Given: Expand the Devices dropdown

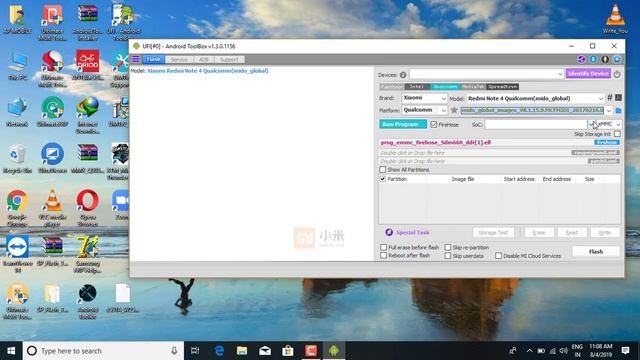Looking at the screenshot, I should point(560,74).
